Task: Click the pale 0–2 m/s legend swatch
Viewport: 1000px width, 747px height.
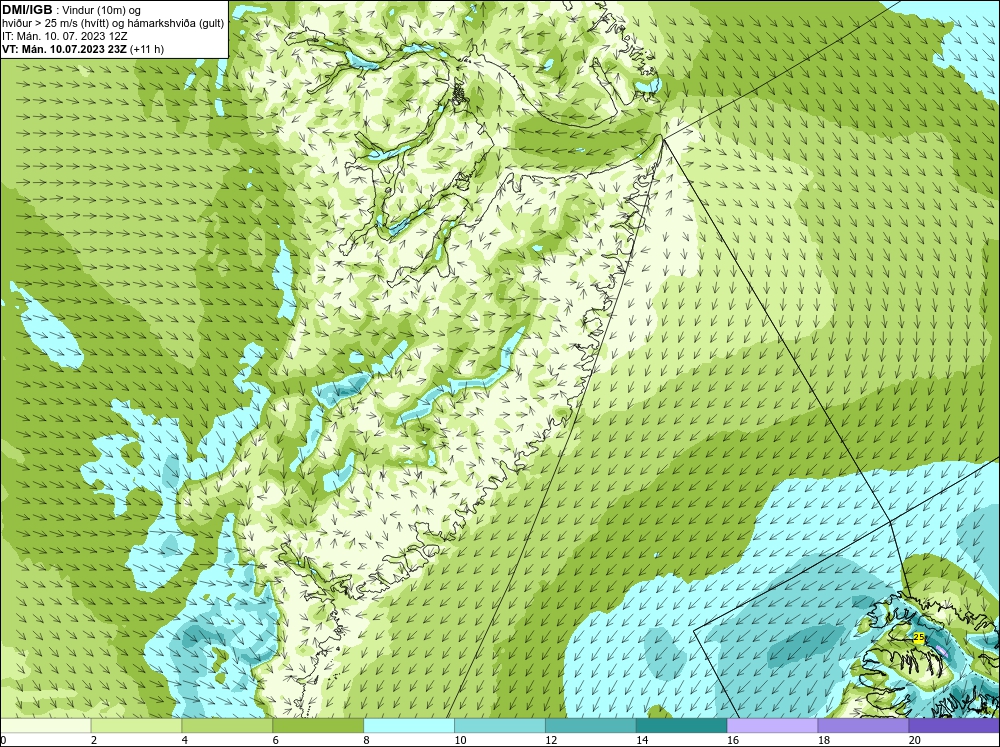Action: pyautogui.click(x=45, y=725)
